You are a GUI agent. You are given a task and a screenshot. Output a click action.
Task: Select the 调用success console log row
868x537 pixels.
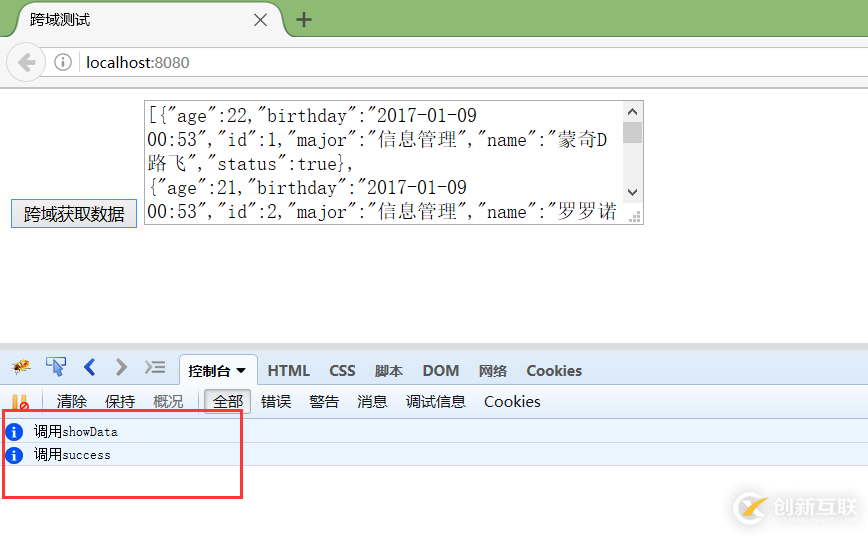pyautogui.click(x=434, y=455)
